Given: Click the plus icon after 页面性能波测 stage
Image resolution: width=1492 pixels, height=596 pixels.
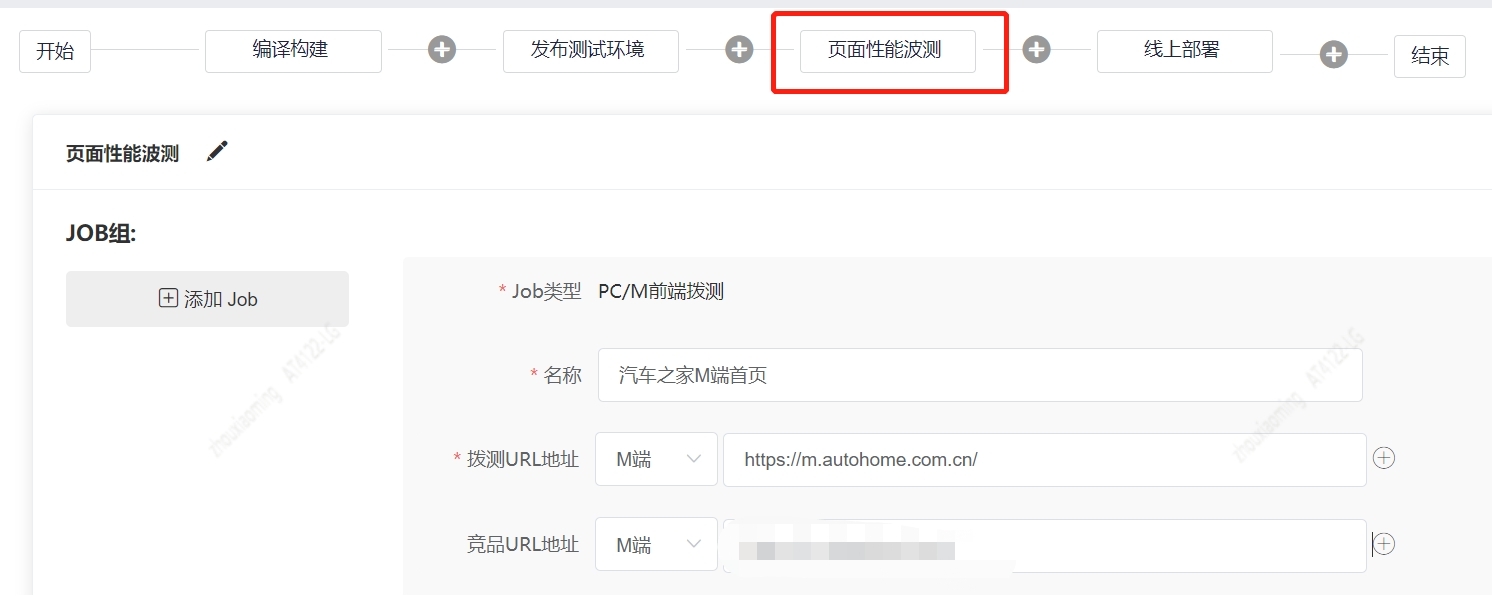Looking at the screenshot, I should [x=1037, y=50].
